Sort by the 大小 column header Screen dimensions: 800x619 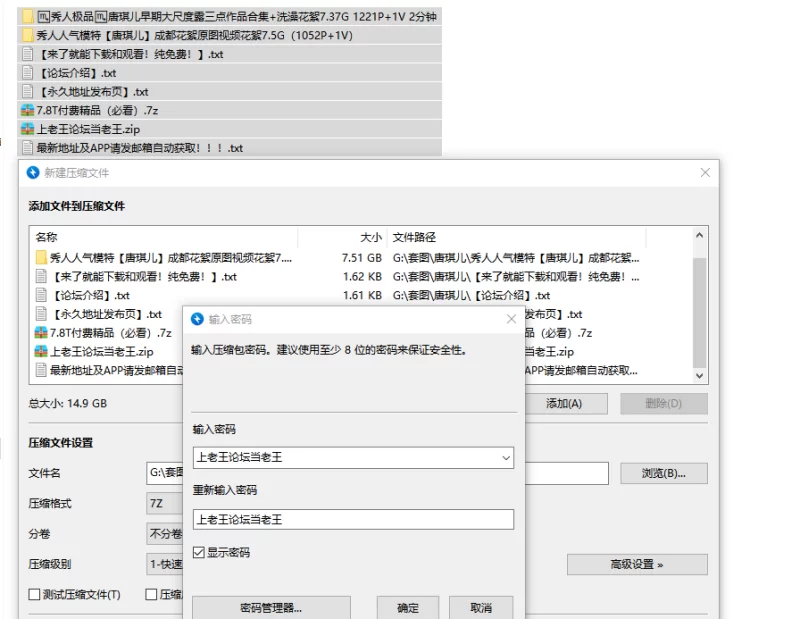pyautogui.click(x=370, y=238)
